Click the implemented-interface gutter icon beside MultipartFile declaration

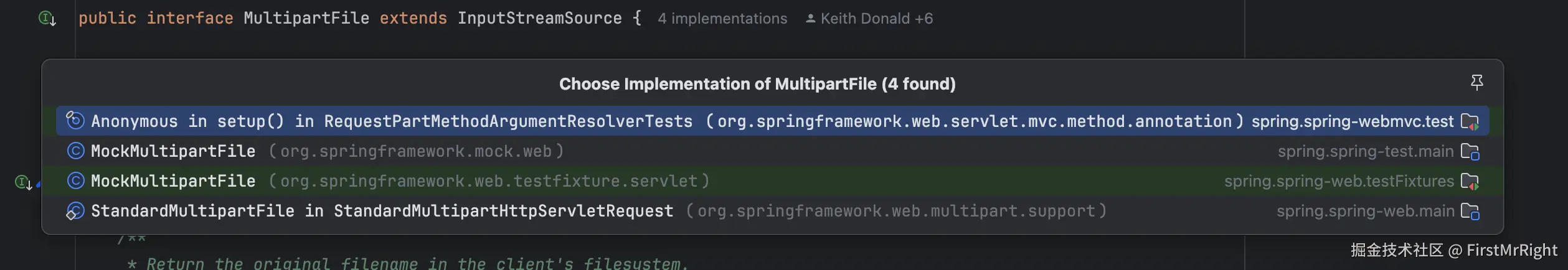click(47, 19)
